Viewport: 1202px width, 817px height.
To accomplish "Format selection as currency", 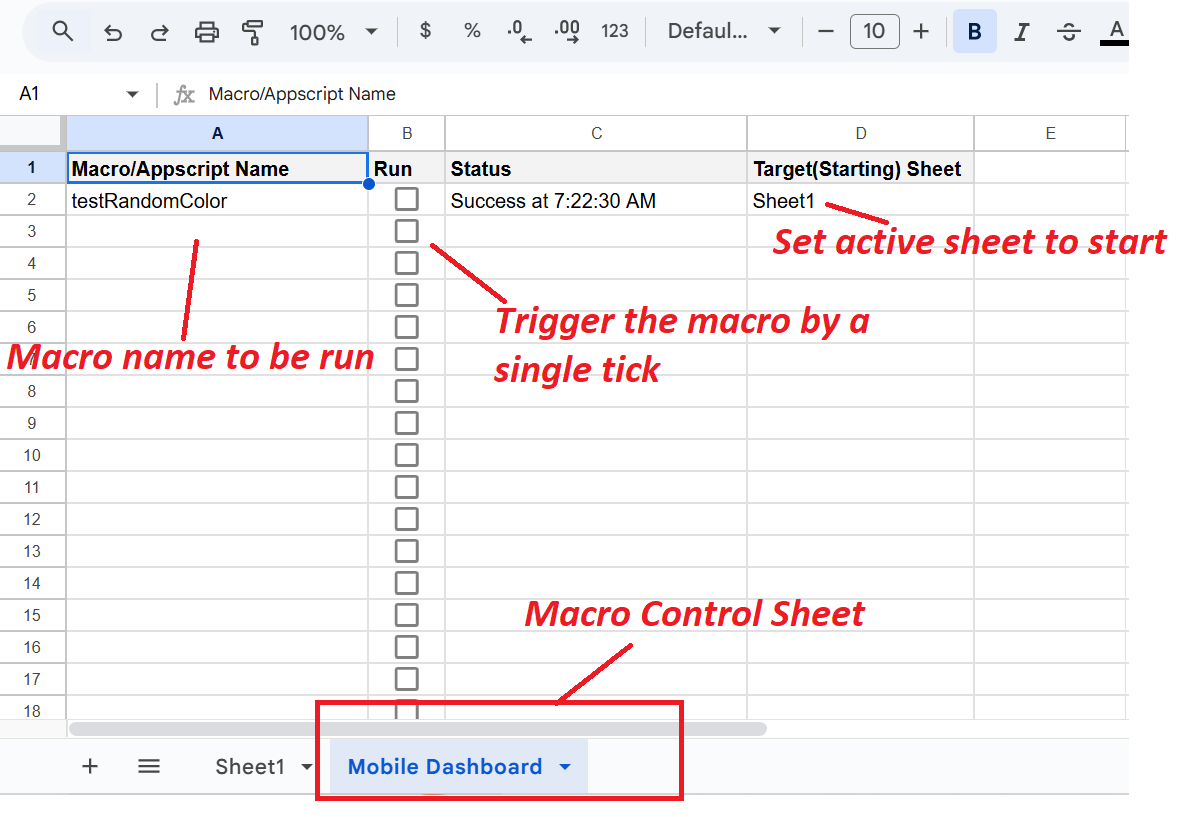I will pyautogui.click(x=425, y=31).
